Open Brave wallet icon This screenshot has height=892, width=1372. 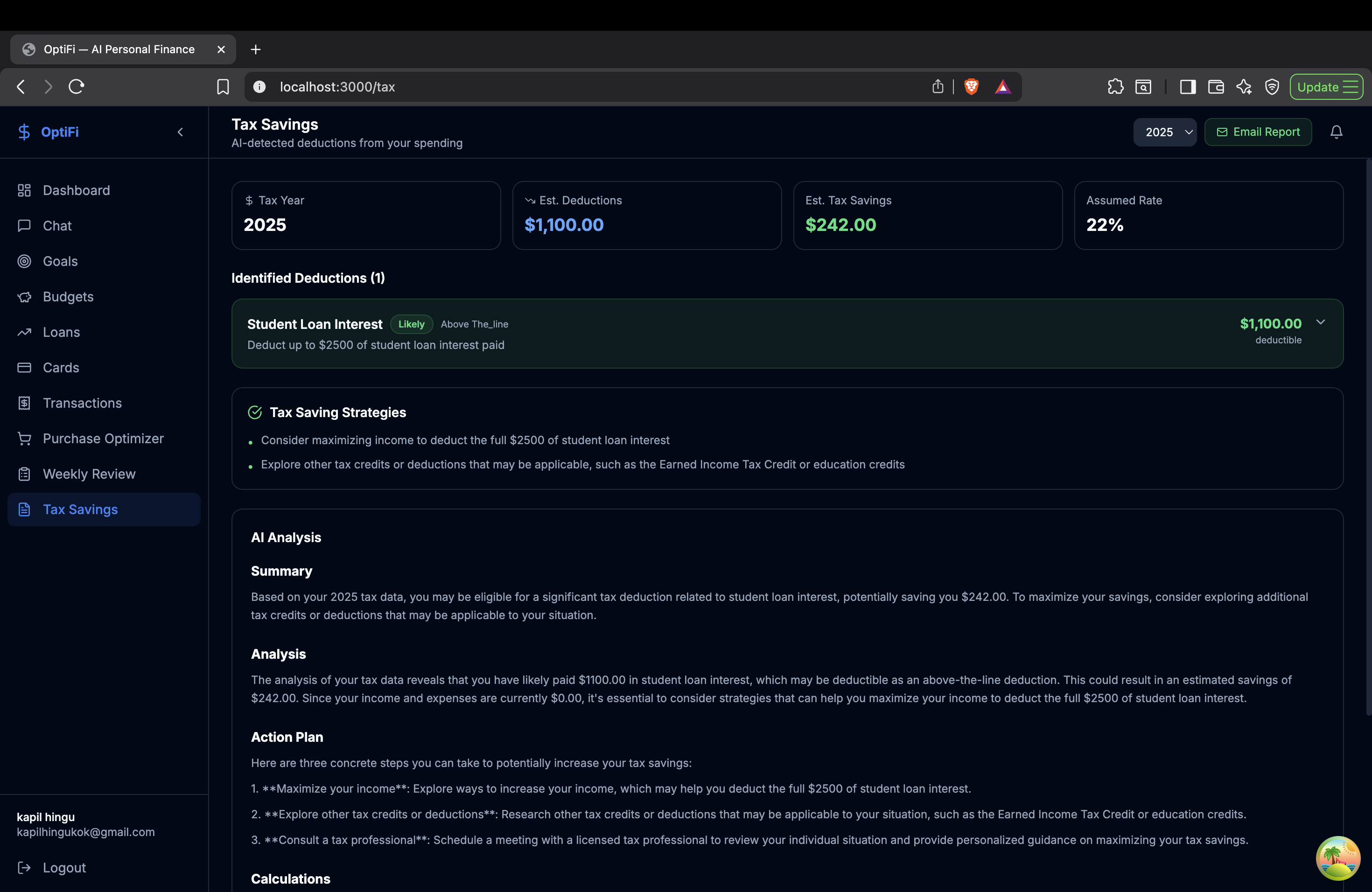[x=1215, y=86]
